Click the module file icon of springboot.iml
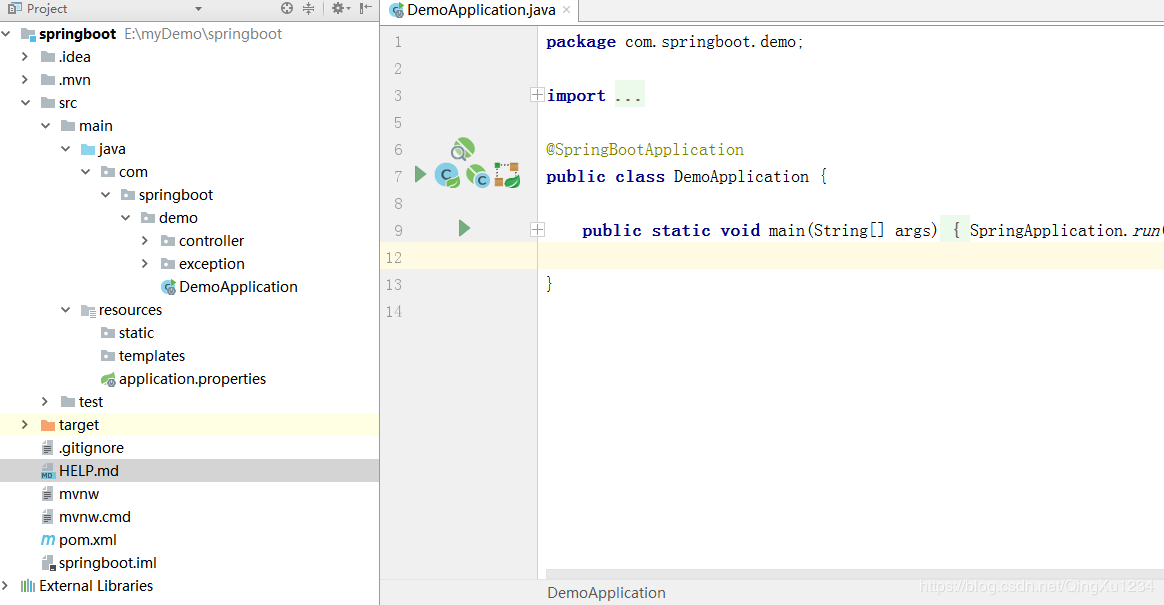 (48, 563)
